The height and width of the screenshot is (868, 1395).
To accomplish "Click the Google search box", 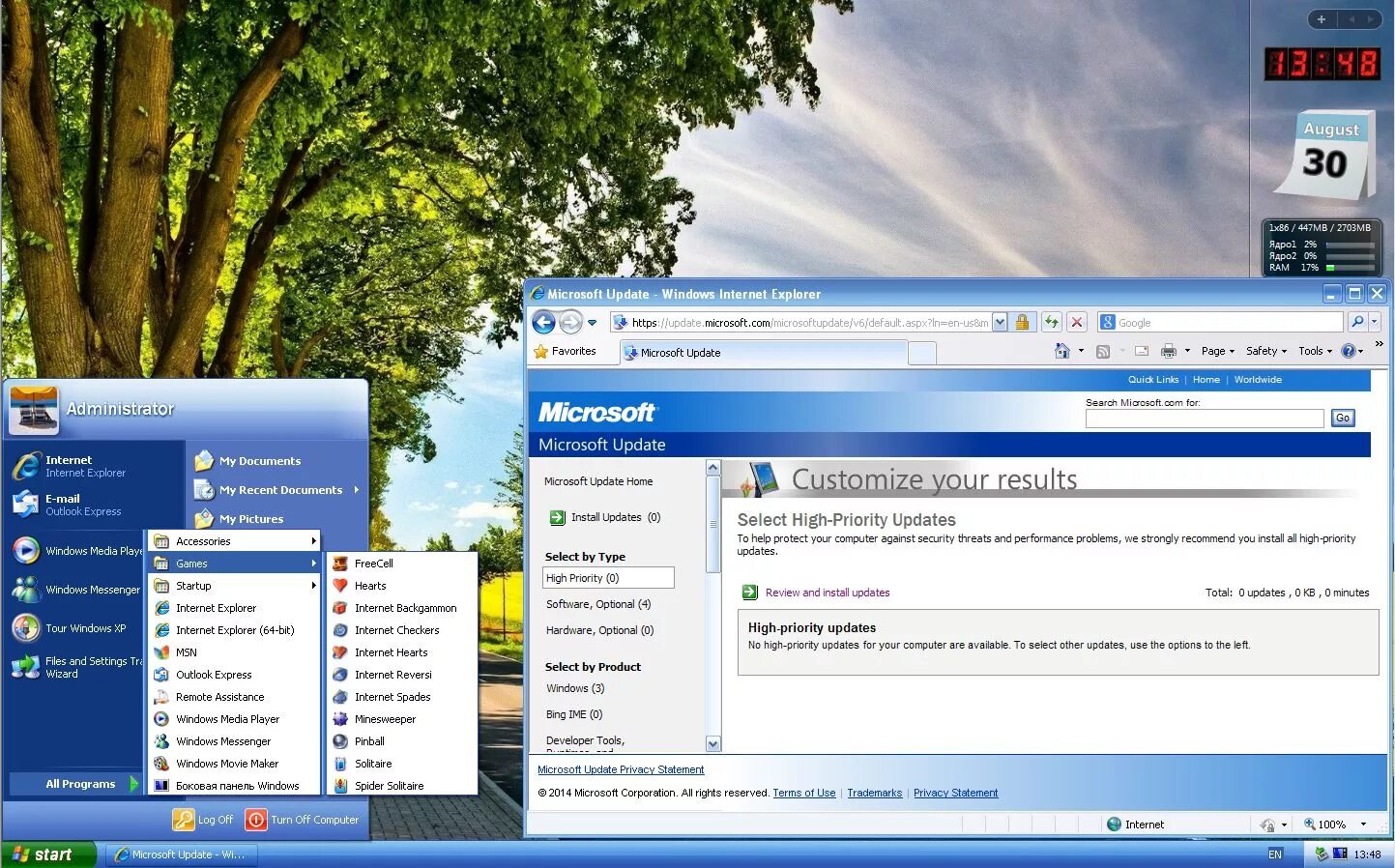I will [x=1221, y=323].
